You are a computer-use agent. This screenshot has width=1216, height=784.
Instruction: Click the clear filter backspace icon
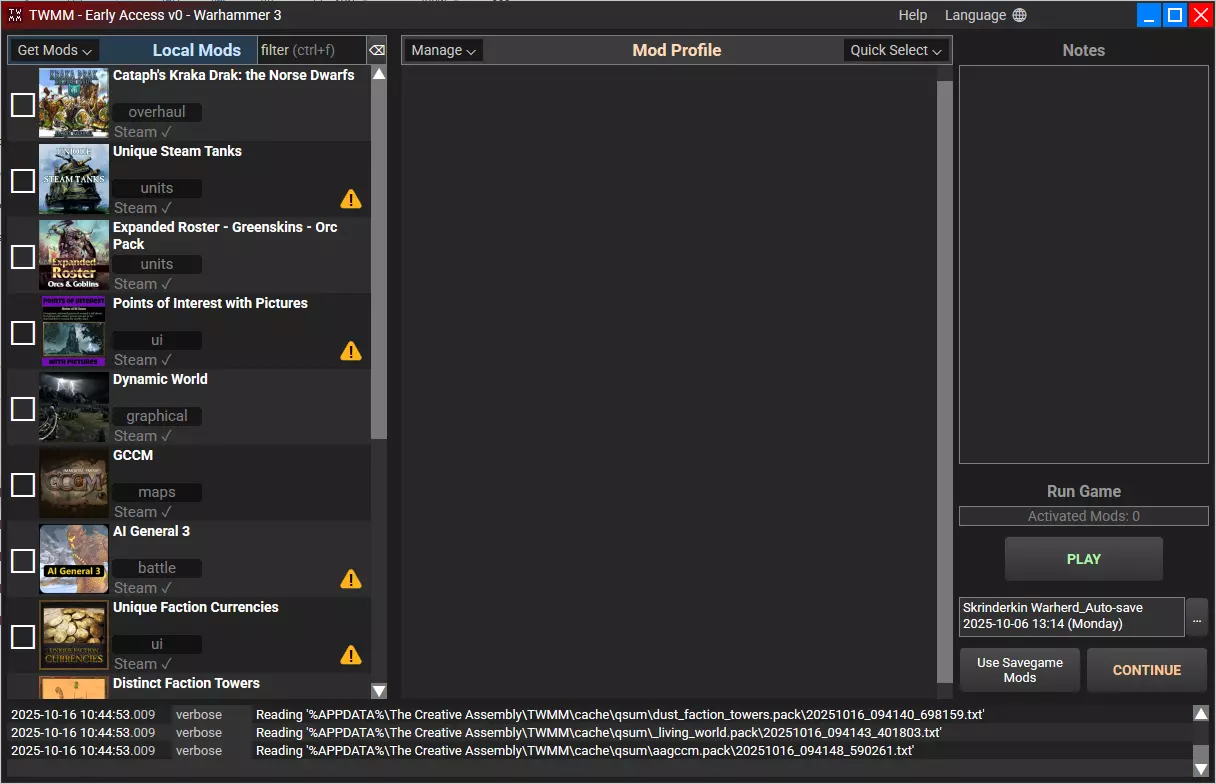(376, 50)
